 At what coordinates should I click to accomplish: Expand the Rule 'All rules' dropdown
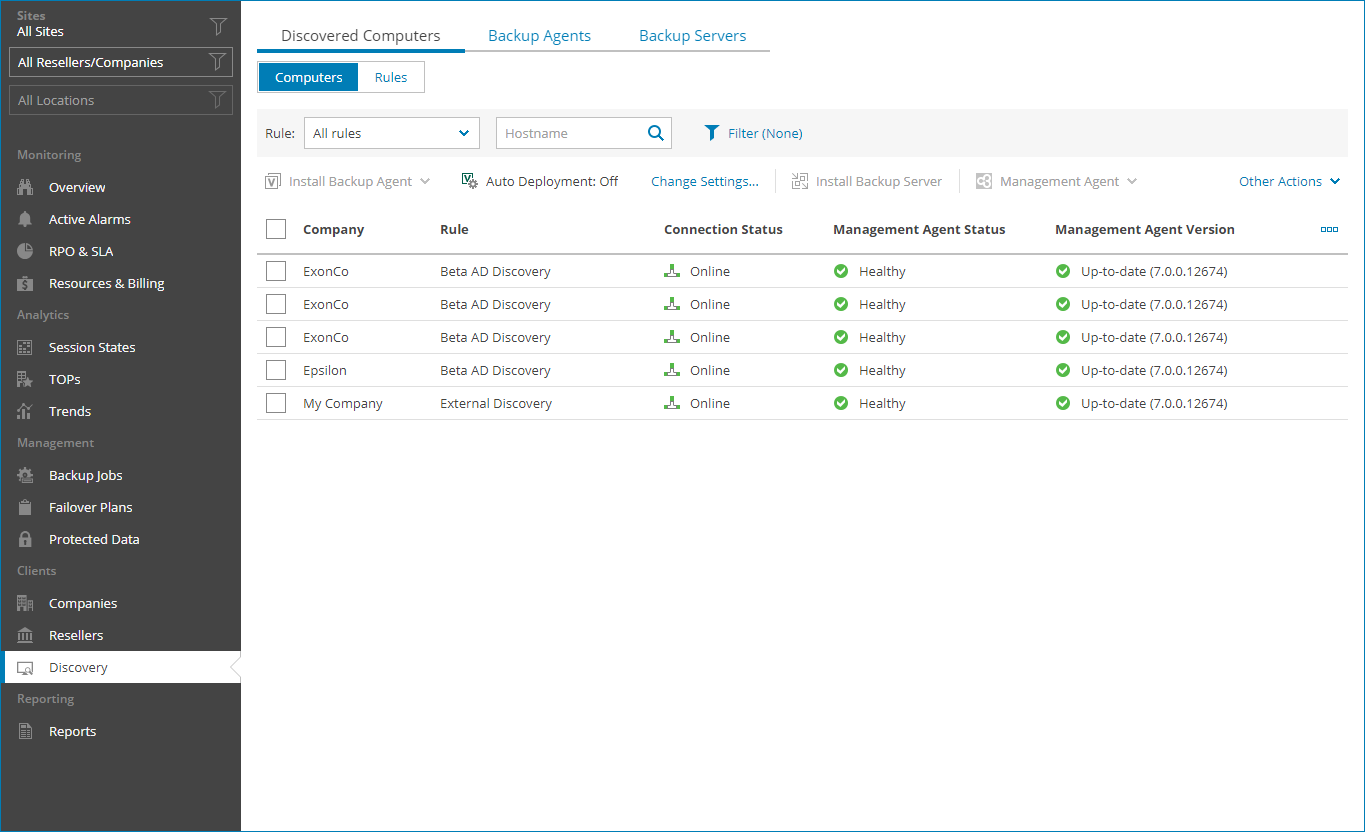[x=391, y=133]
